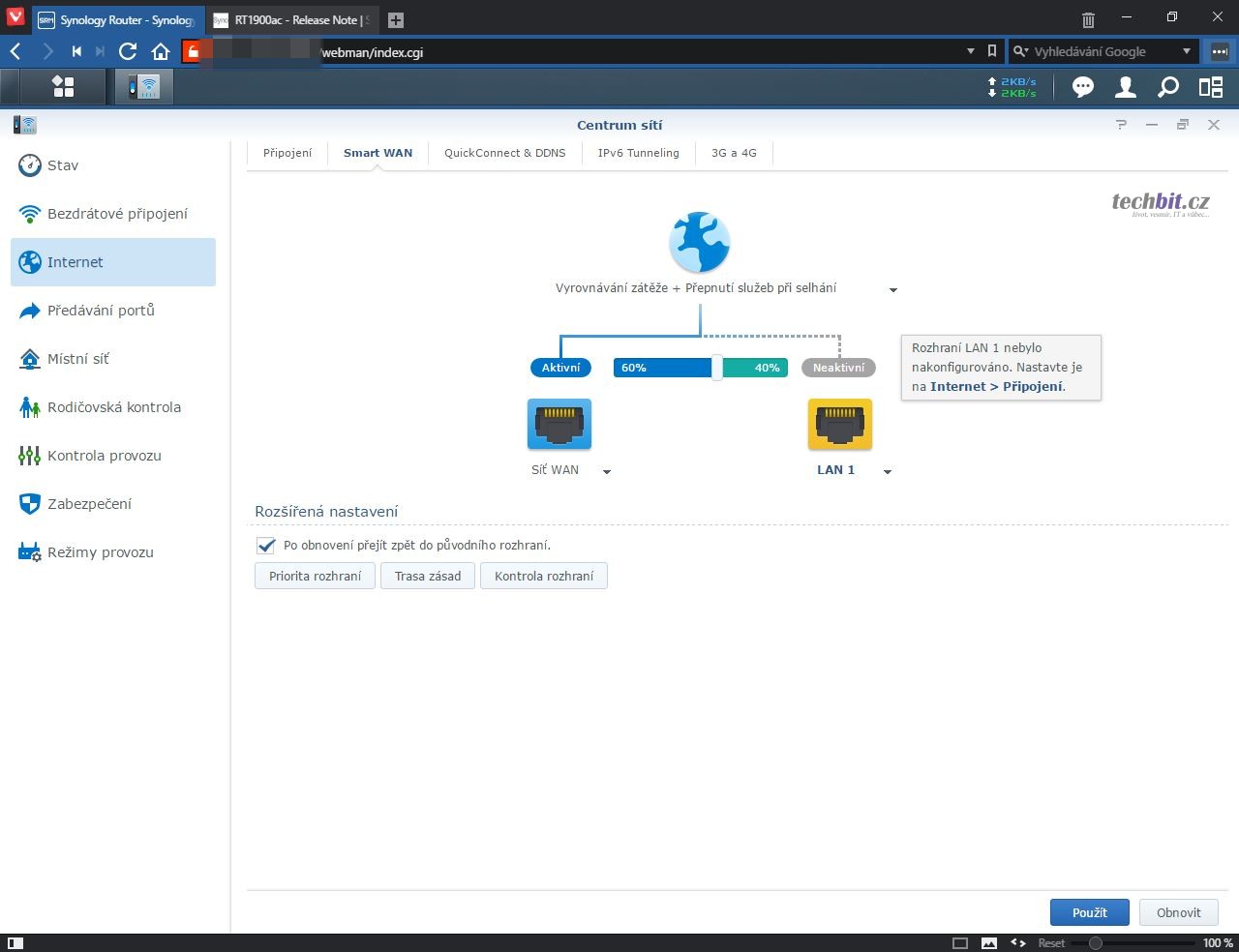Uncheck 'Po obnovení přejít zpět' checkbox

point(266,546)
